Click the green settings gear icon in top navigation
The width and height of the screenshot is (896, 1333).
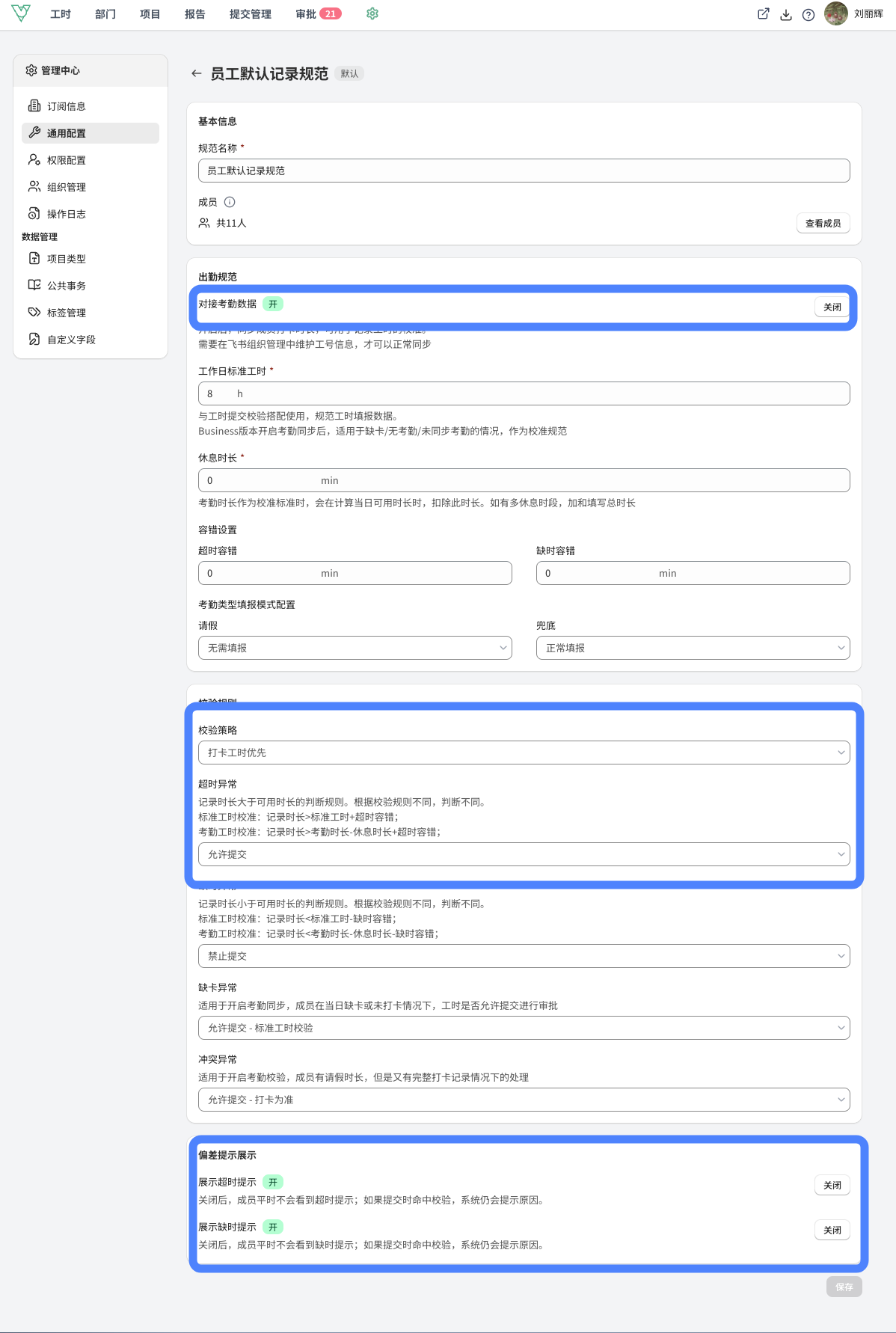coord(372,13)
